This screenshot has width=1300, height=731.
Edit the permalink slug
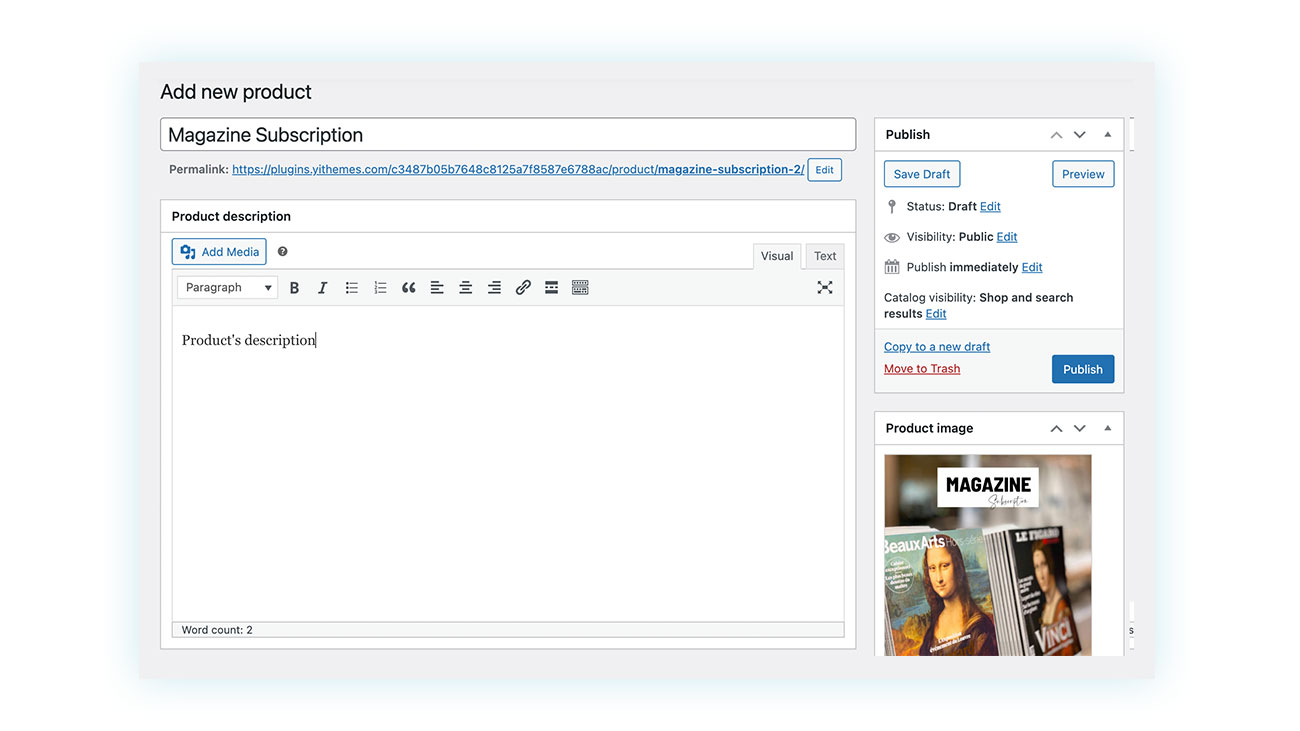824,170
